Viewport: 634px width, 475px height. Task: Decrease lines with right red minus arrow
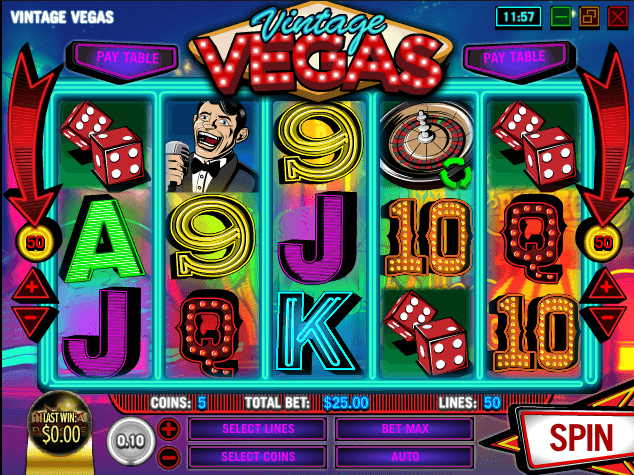pos(605,319)
